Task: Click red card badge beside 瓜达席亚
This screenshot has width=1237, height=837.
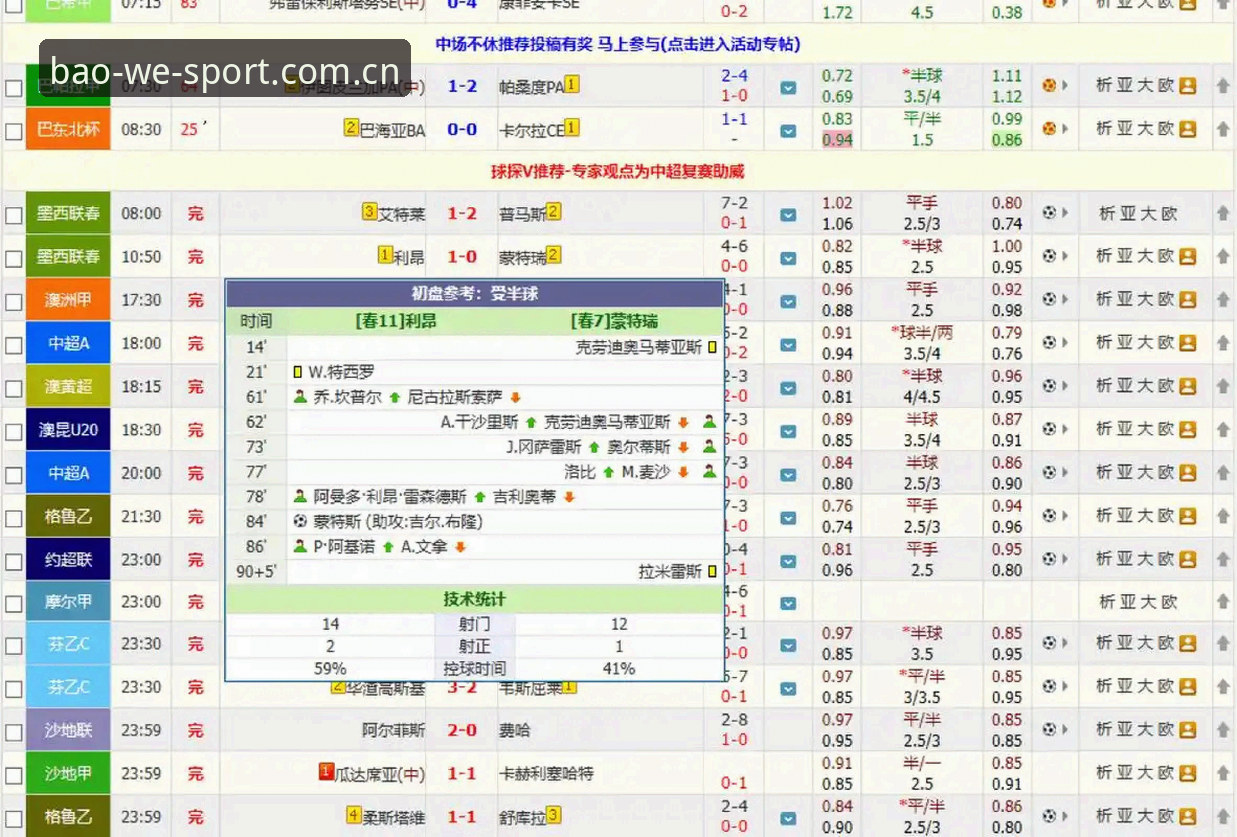Action: point(325,771)
